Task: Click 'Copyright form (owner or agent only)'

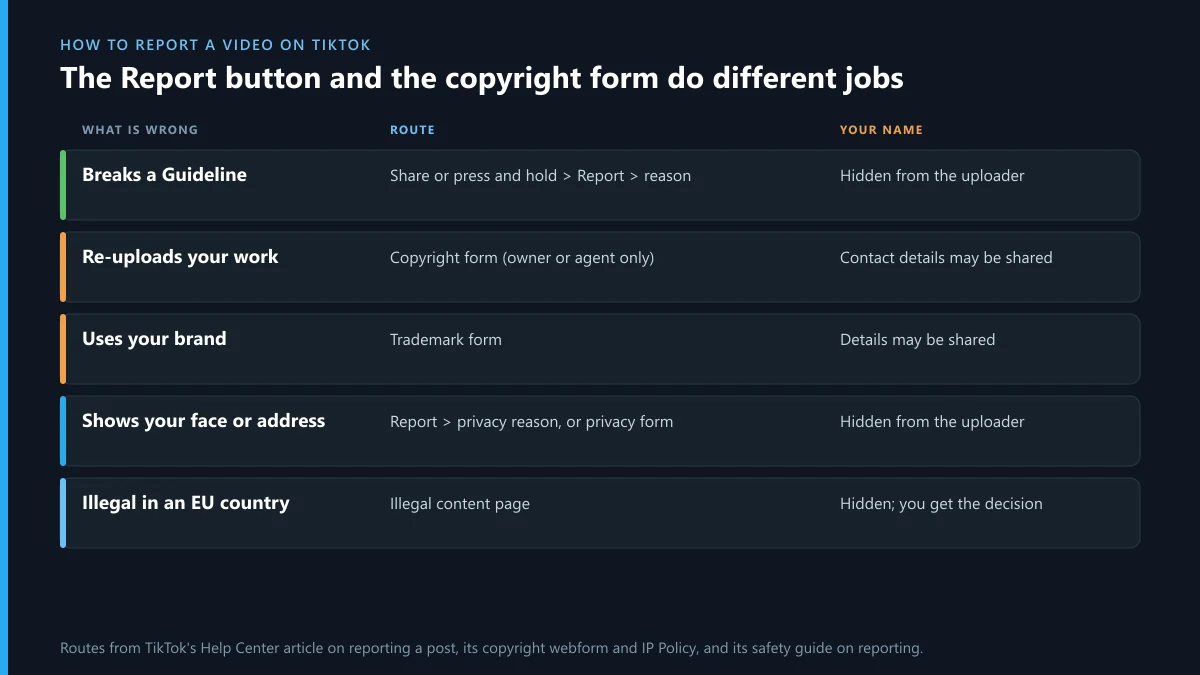Action: tap(522, 258)
